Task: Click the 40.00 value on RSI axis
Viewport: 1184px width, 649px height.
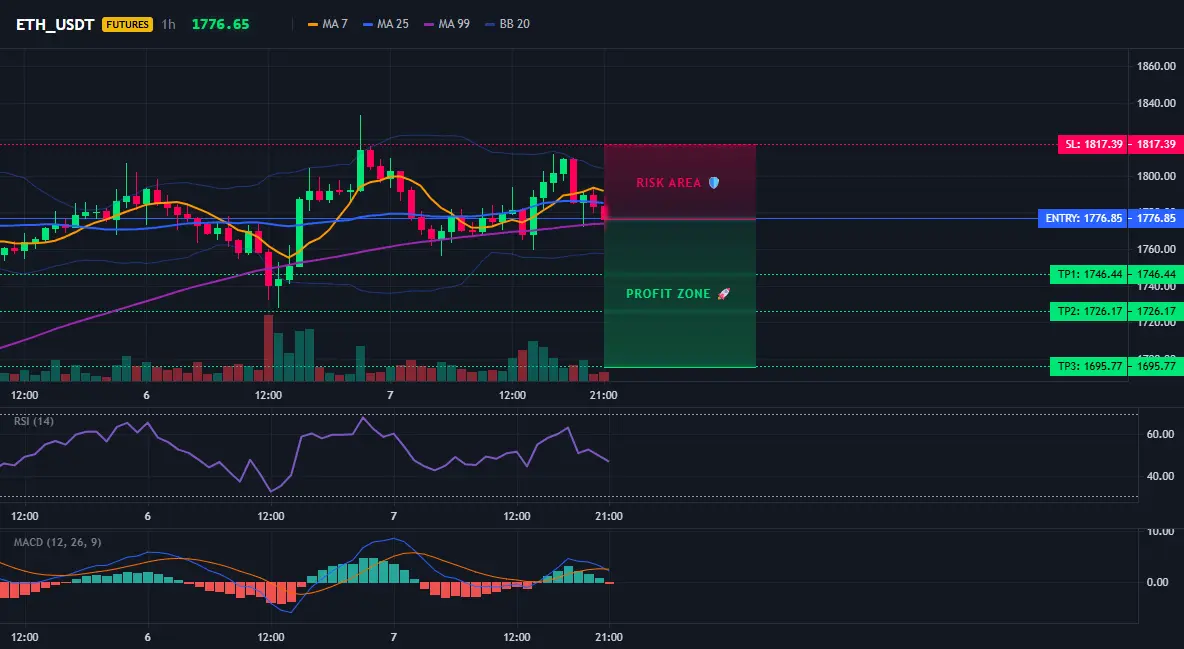Action: pos(1161,476)
